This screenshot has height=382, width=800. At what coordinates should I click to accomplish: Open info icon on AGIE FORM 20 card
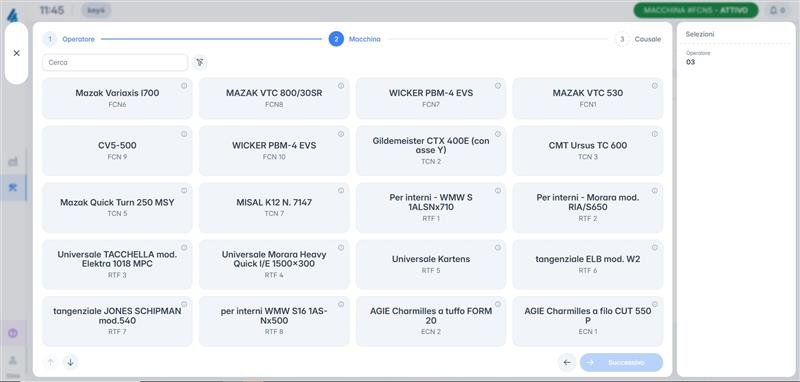pyautogui.click(x=498, y=304)
